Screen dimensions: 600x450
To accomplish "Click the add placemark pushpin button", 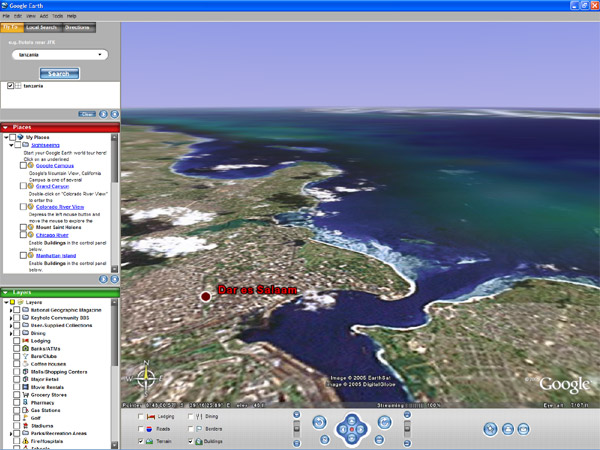I will pyautogui.click(x=490, y=429).
